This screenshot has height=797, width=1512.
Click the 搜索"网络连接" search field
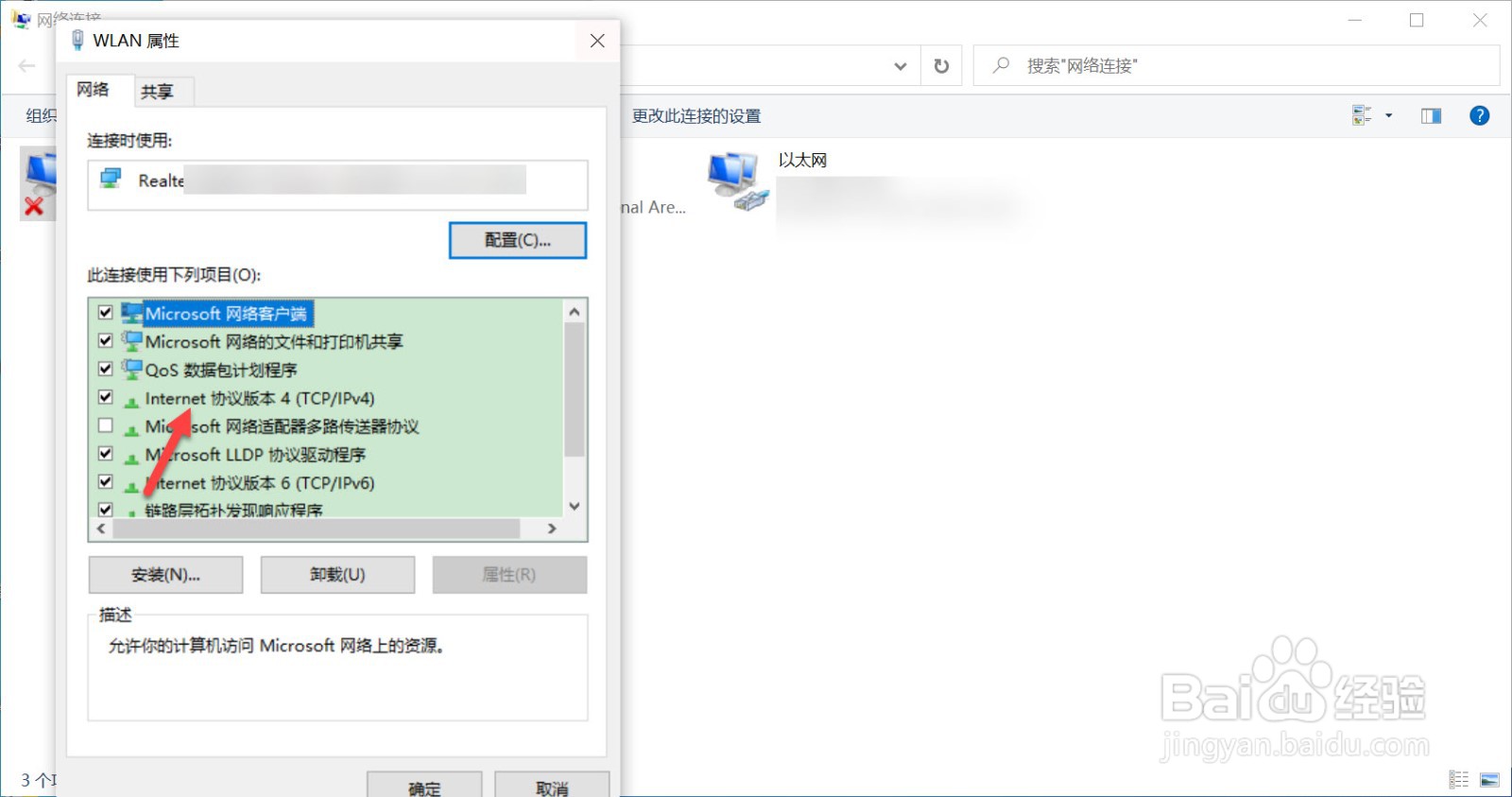tap(1236, 66)
